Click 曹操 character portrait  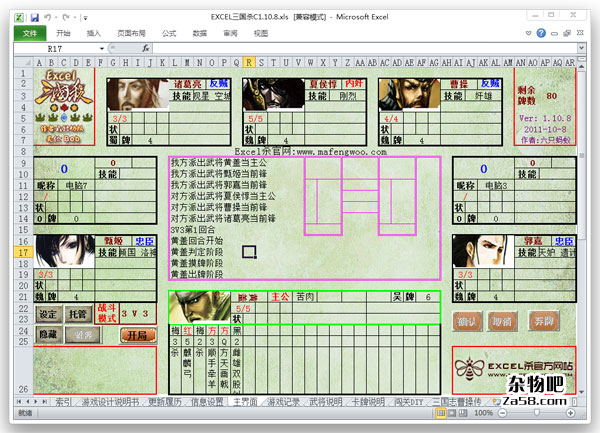pos(409,94)
